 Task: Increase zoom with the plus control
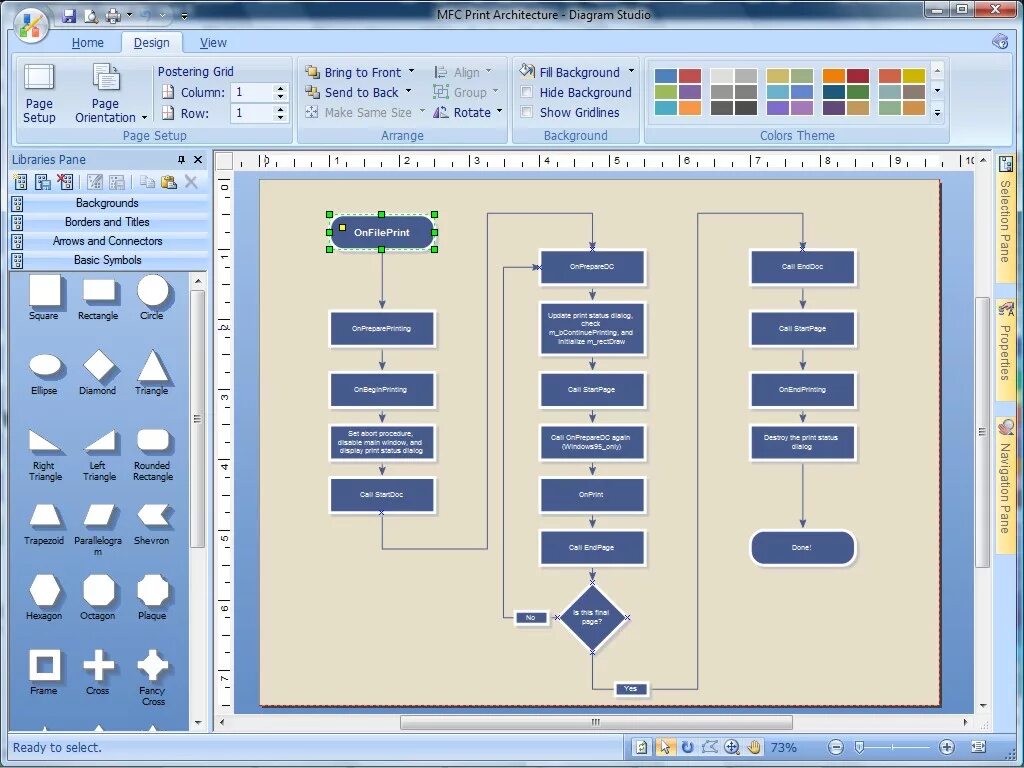coord(947,747)
